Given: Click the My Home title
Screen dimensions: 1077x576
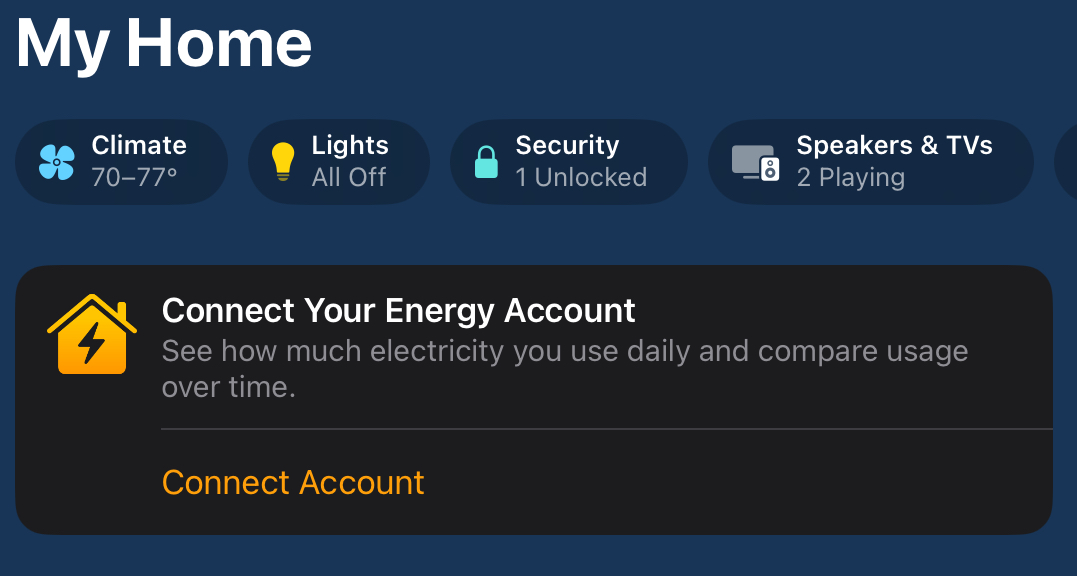Looking at the screenshot, I should tap(163, 43).
